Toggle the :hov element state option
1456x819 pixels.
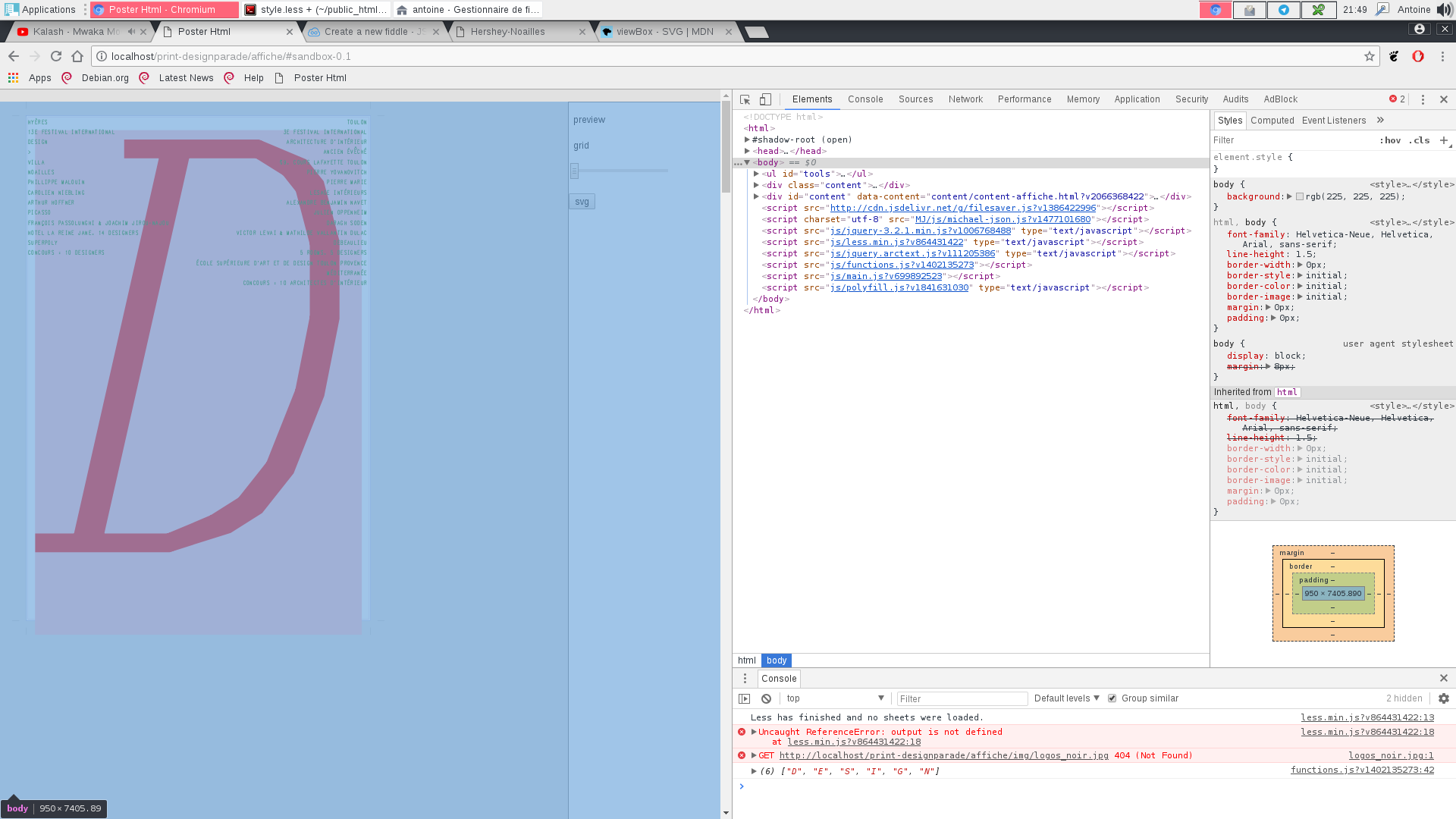[1389, 140]
